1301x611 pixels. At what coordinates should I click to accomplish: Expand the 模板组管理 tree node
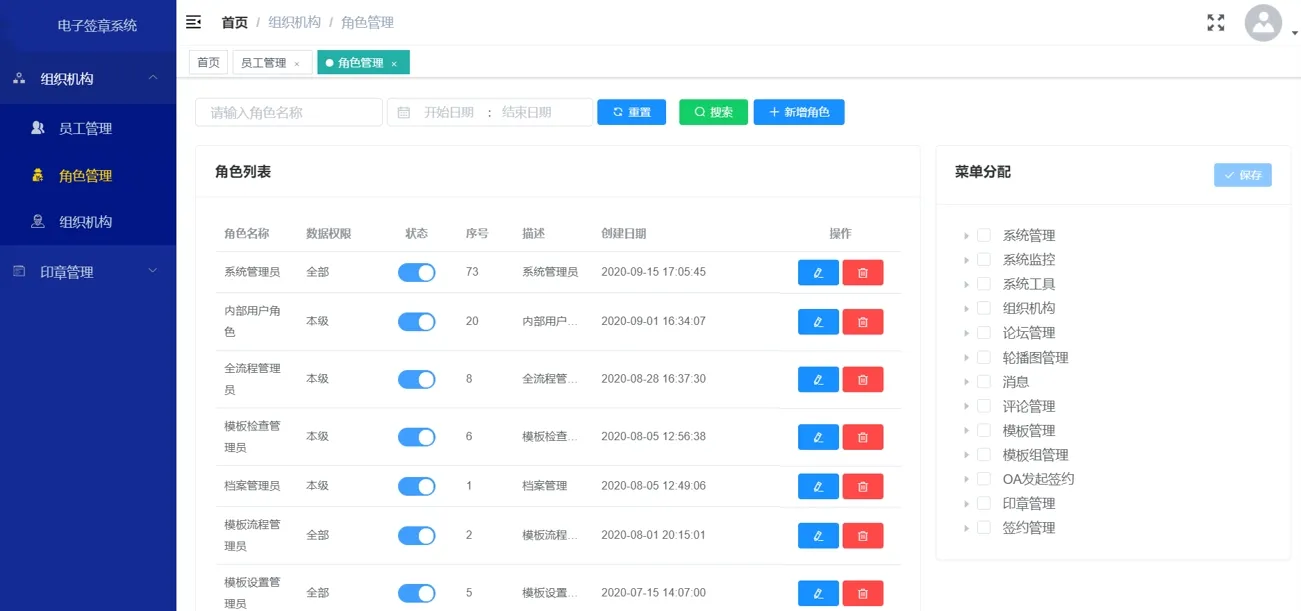point(967,455)
